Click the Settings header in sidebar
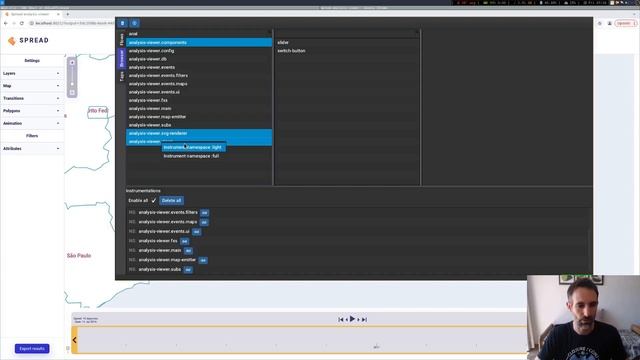The height and width of the screenshot is (360, 640). tap(32, 60)
